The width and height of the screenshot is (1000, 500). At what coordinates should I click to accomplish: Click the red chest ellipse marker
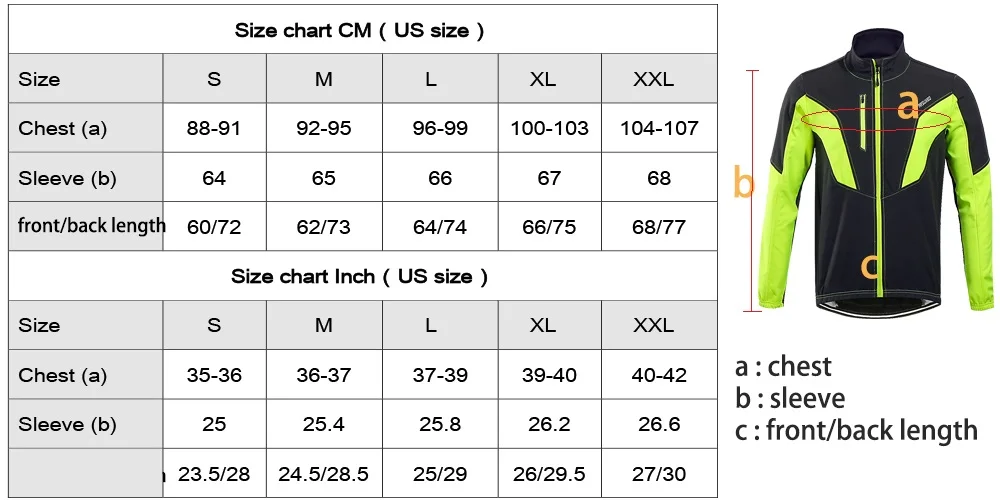[876, 117]
